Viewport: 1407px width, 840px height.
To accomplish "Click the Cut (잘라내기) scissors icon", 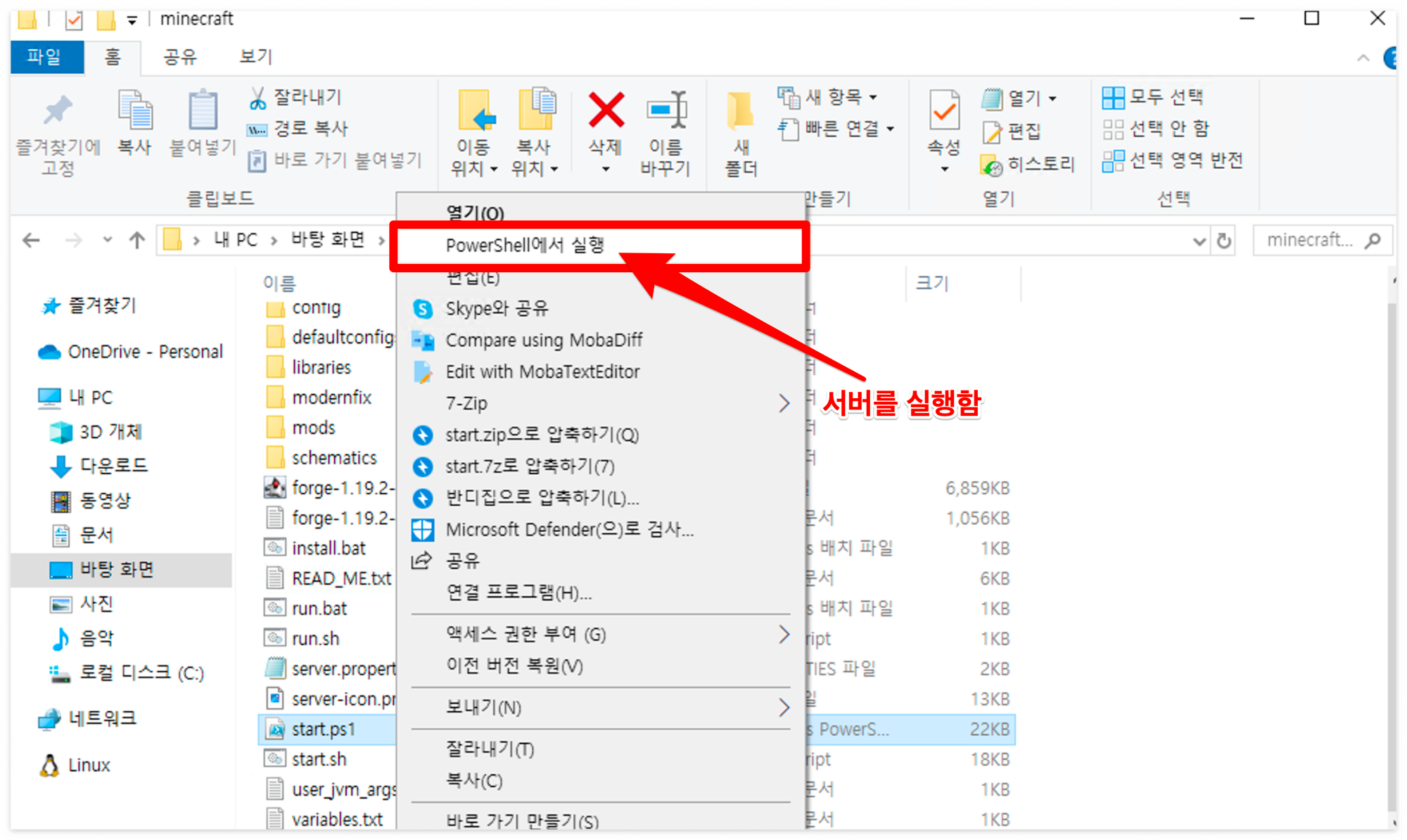I will pos(258,98).
